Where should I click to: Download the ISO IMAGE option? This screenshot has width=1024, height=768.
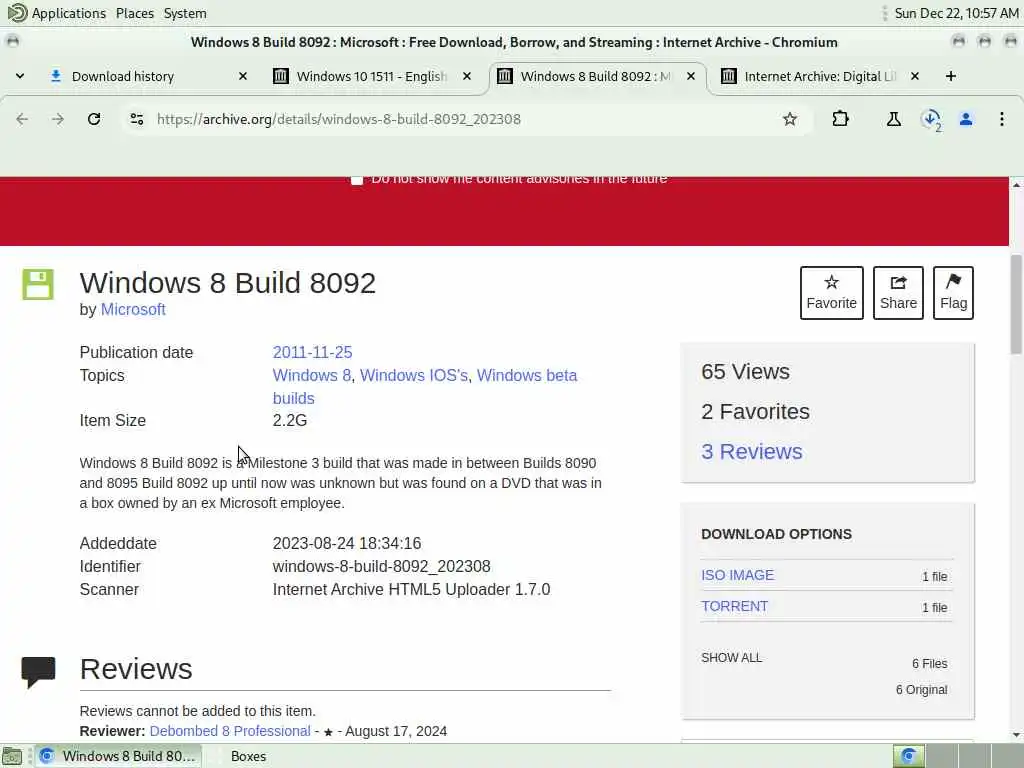pyautogui.click(x=737, y=575)
